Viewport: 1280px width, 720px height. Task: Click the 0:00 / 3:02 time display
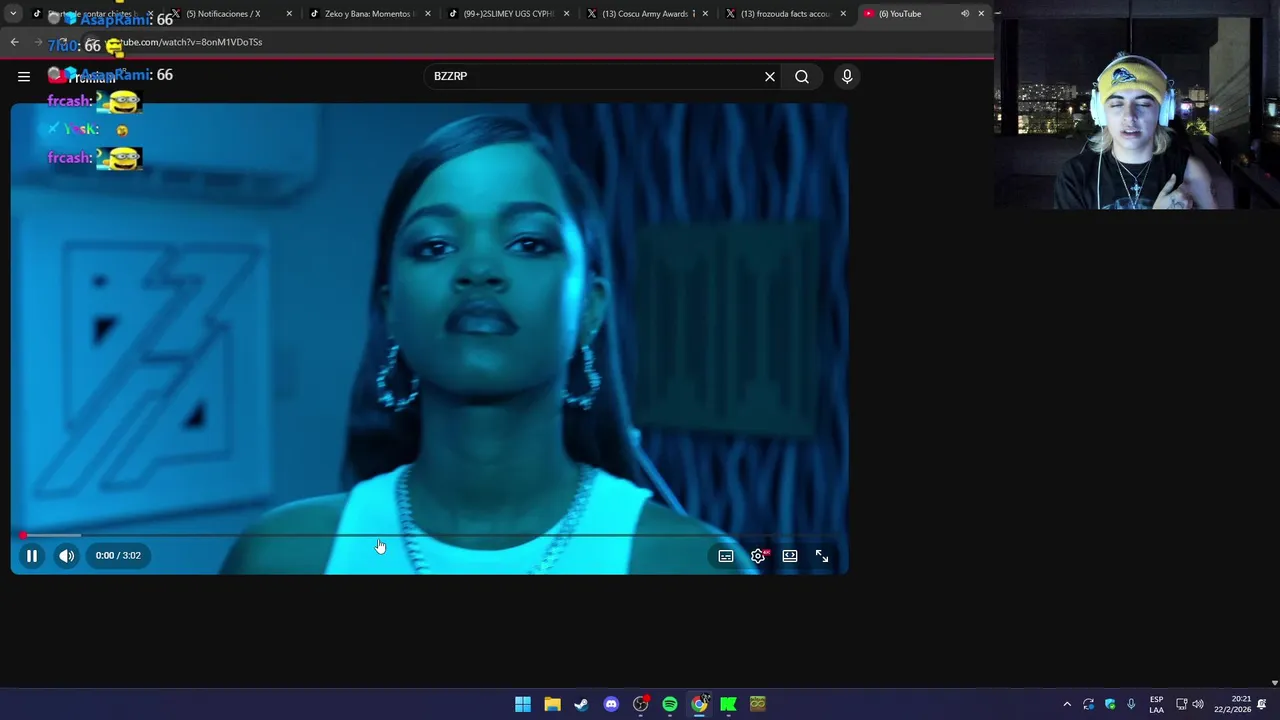tap(118, 556)
